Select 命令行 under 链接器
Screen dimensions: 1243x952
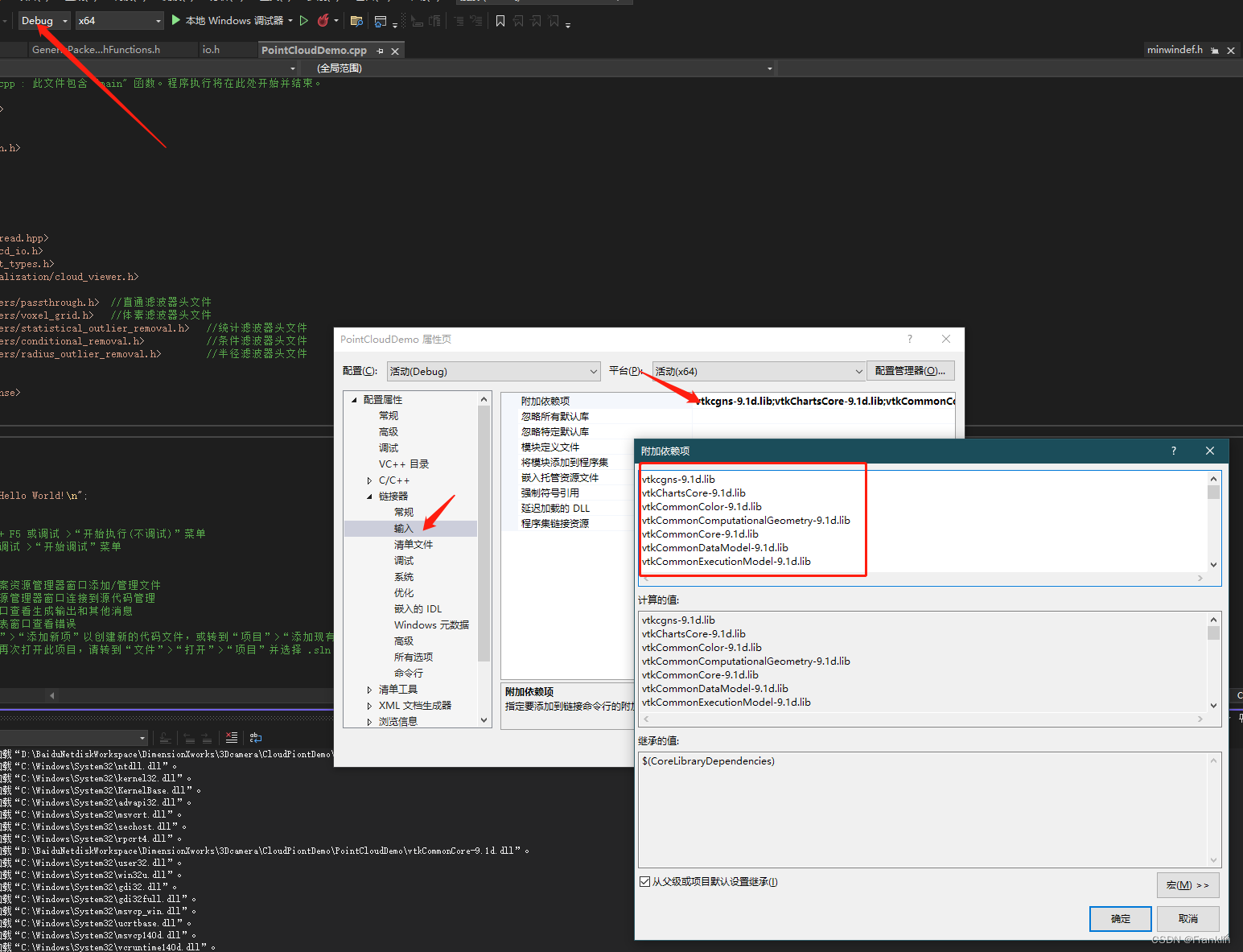pos(409,674)
